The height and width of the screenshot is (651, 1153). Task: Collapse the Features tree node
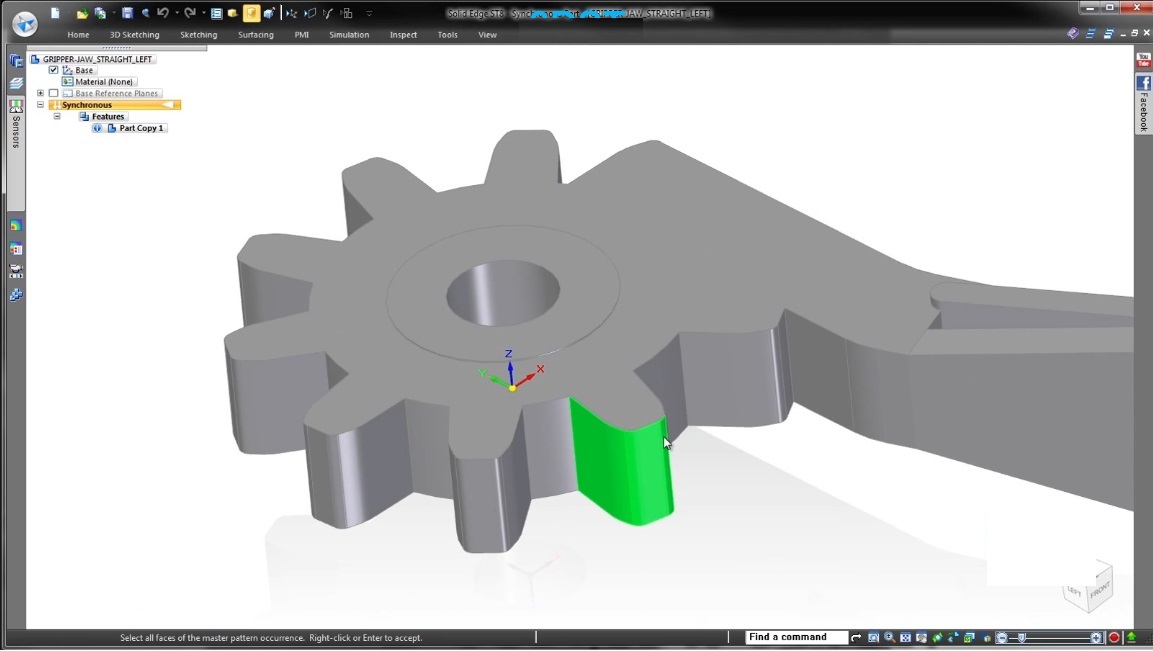[x=57, y=116]
